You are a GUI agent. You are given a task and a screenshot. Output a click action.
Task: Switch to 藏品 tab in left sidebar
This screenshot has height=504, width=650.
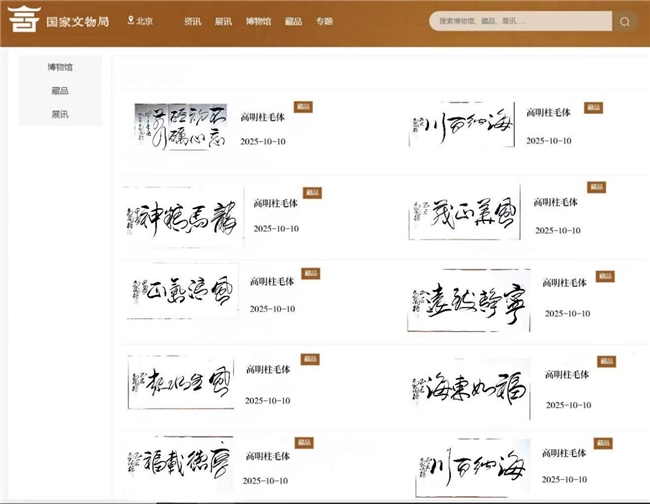[60, 91]
